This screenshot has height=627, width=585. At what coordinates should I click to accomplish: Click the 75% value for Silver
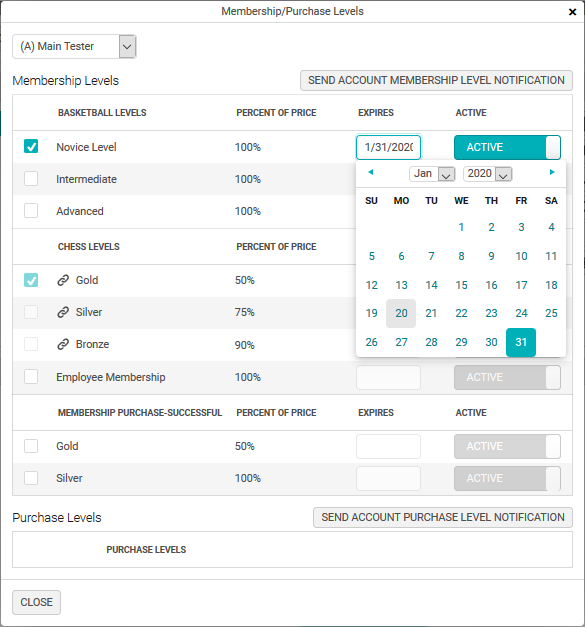click(x=245, y=312)
